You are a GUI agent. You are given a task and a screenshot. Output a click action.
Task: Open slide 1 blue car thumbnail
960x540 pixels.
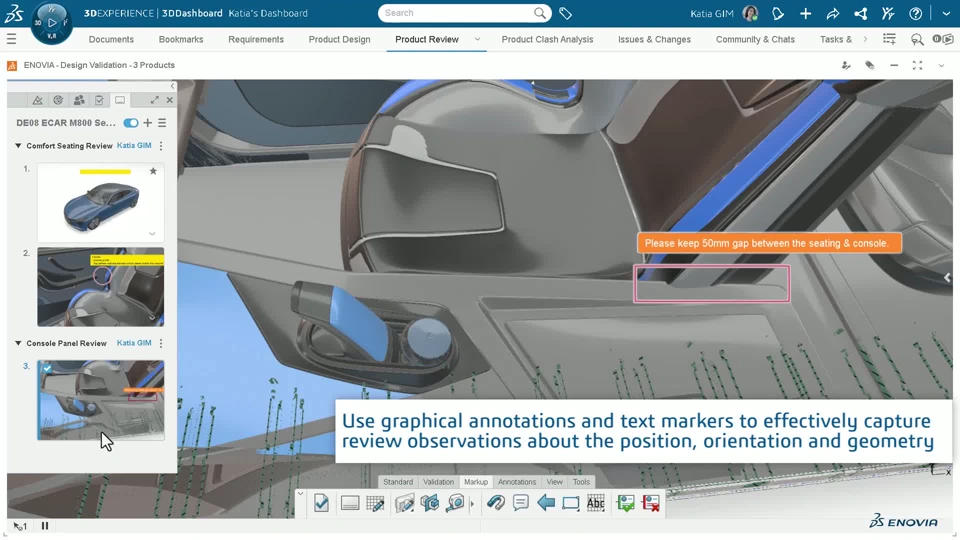(x=100, y=203)
